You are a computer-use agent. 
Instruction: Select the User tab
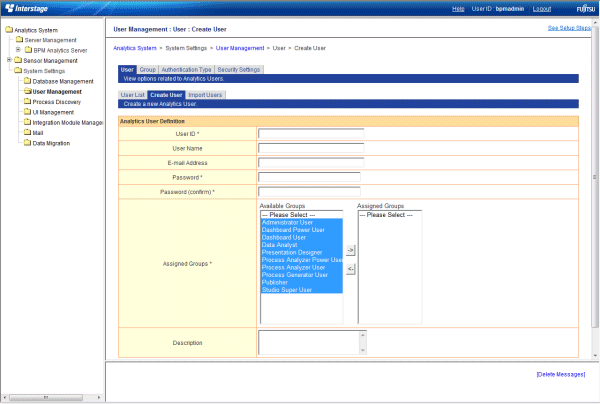(127, 69)
